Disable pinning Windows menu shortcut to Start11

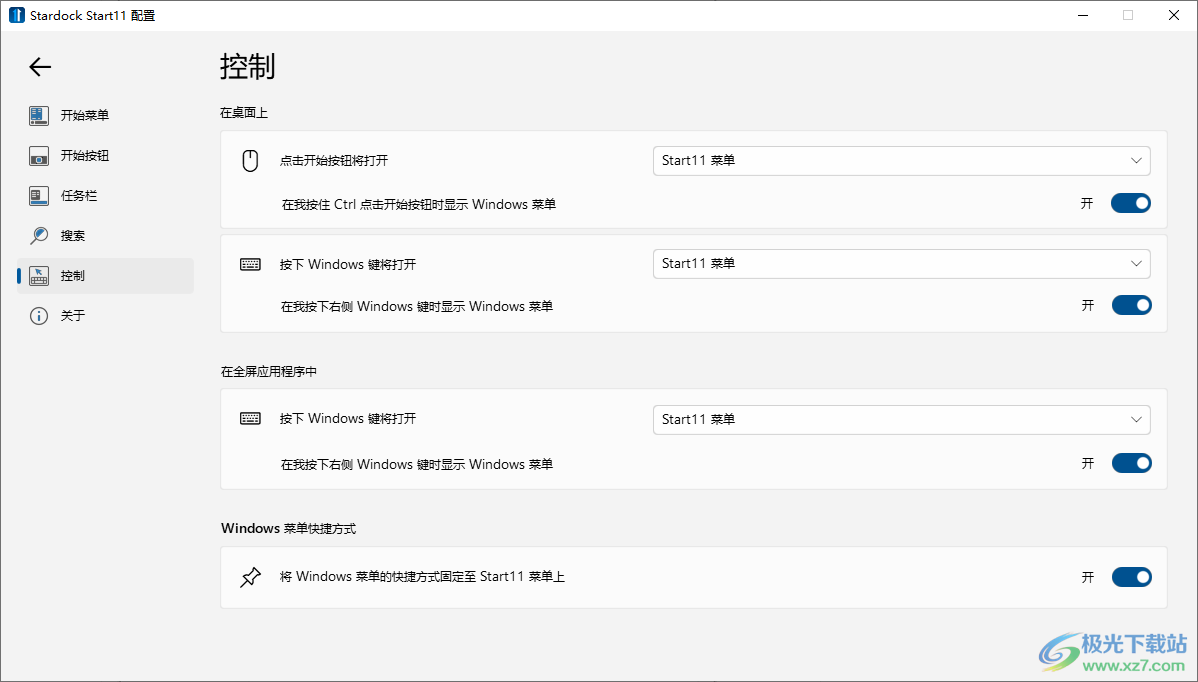[x=1131, y=577]
